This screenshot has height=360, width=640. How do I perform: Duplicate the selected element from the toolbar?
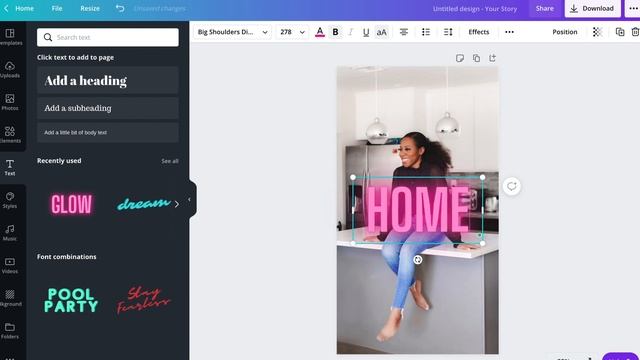coord(620,32)
